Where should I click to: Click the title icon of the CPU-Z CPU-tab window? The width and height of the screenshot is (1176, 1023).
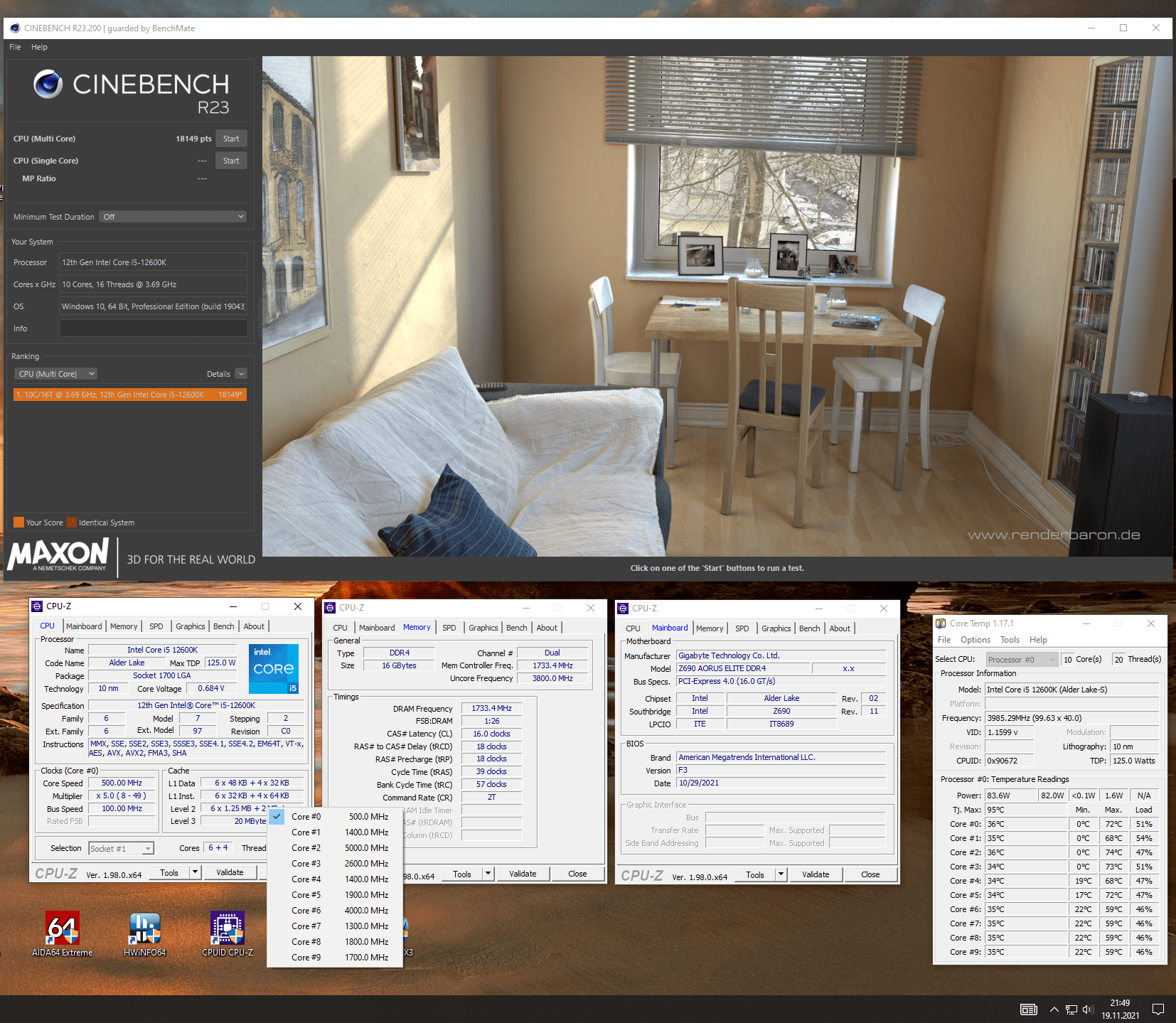(x=37, y=606)
